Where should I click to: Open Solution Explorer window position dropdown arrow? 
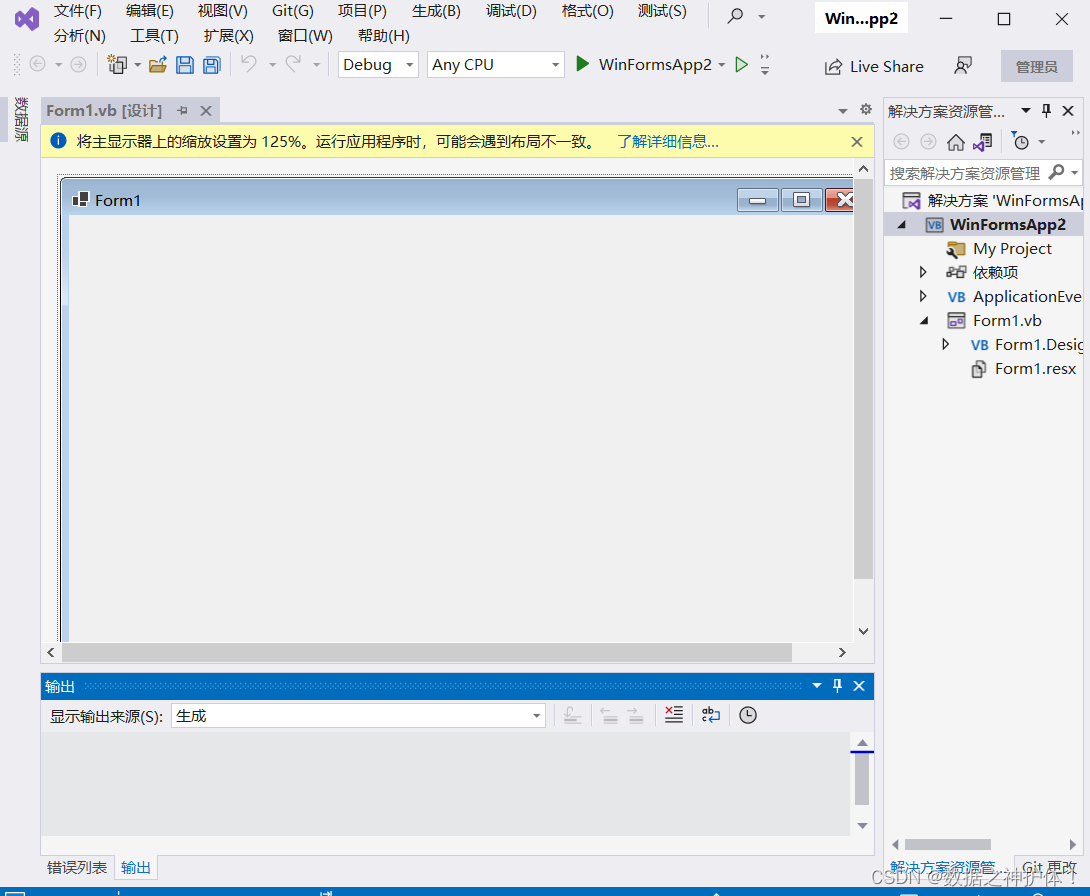[x=1025, y=111]
